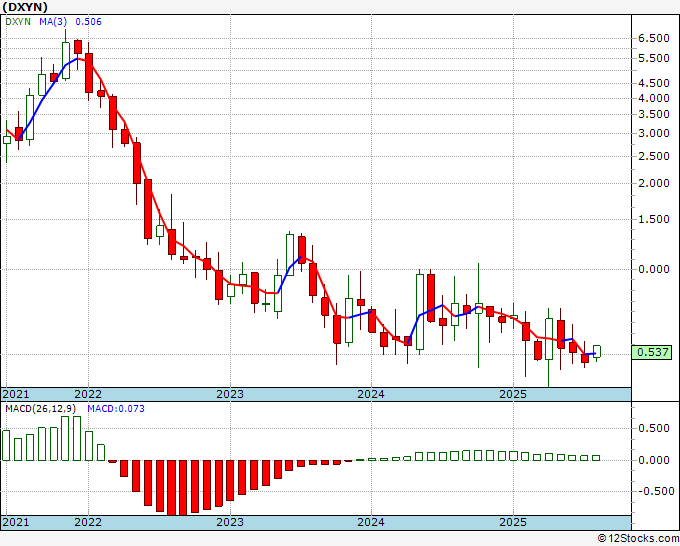Click the 0.500 MACD axis label

(x=654, y=428)
